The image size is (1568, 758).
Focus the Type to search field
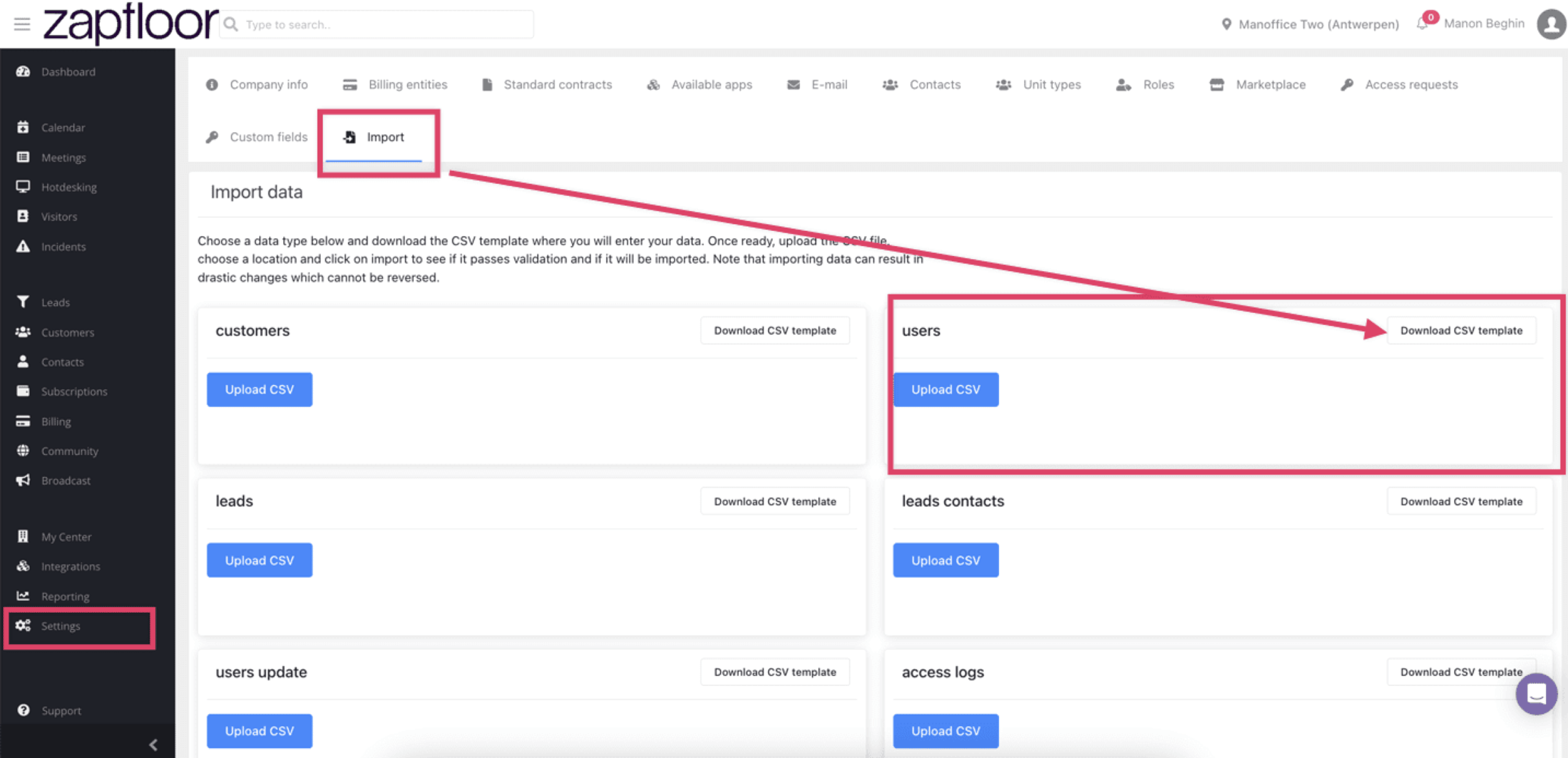(x=377, y=24)
